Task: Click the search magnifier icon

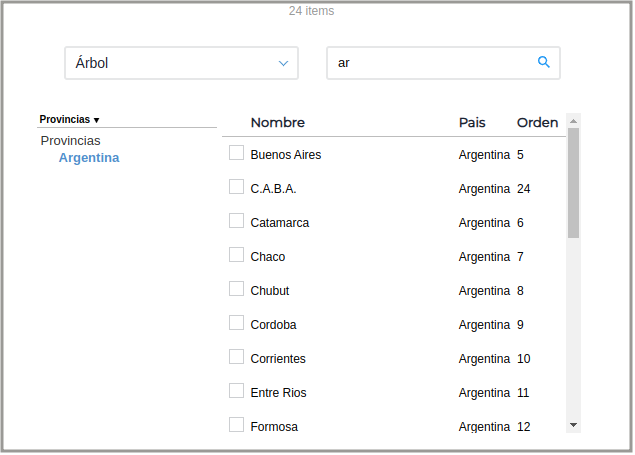Action: pyautogui.click(x=544, y=62)
